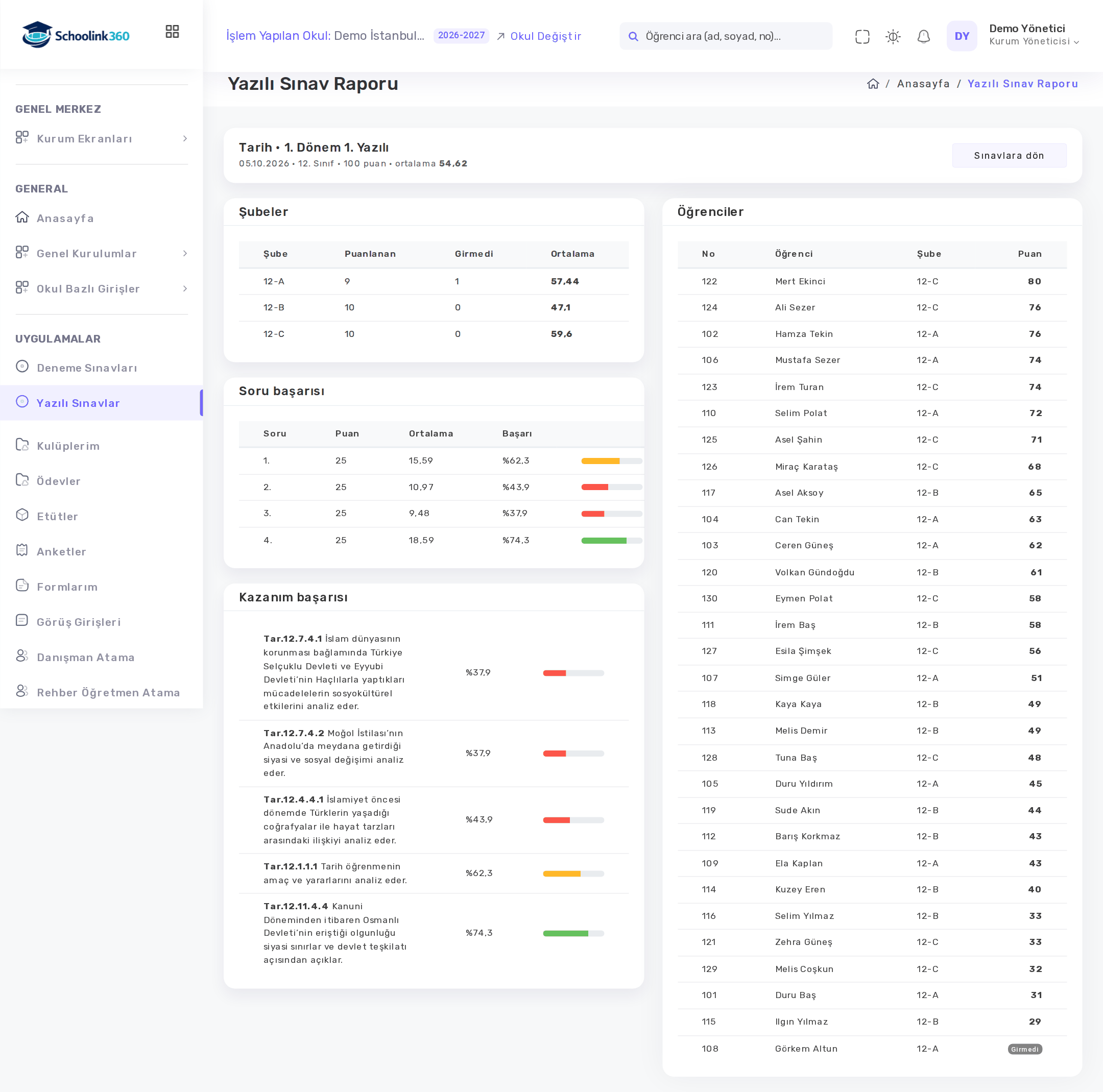Image resolution: width=1103 pixels, height=1092 pixels.
Task: Click the %43,9 value in Soru başarısı
Action: [516, 488]
